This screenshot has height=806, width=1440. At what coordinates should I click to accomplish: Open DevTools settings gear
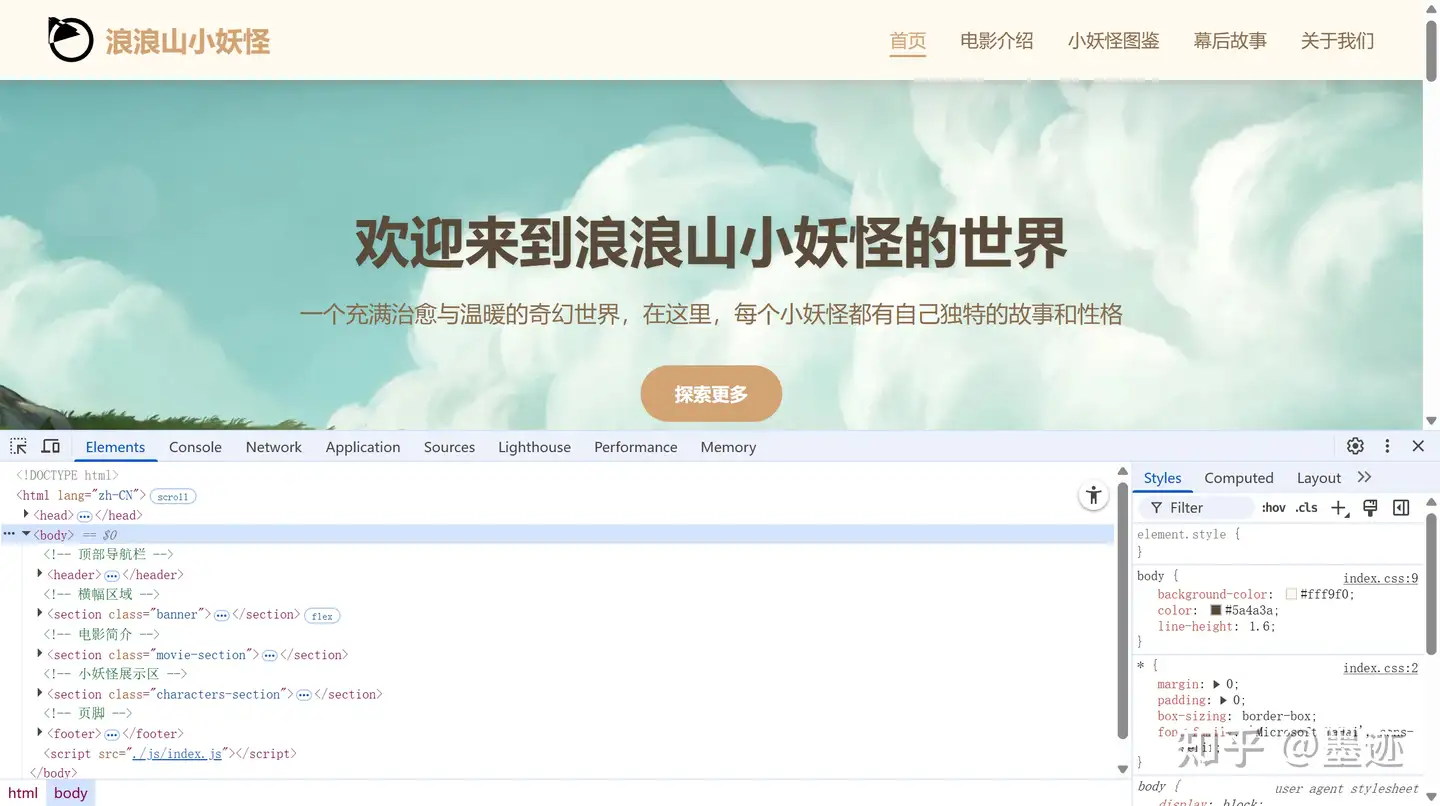pyautogui.click(x=1355, y=446)
